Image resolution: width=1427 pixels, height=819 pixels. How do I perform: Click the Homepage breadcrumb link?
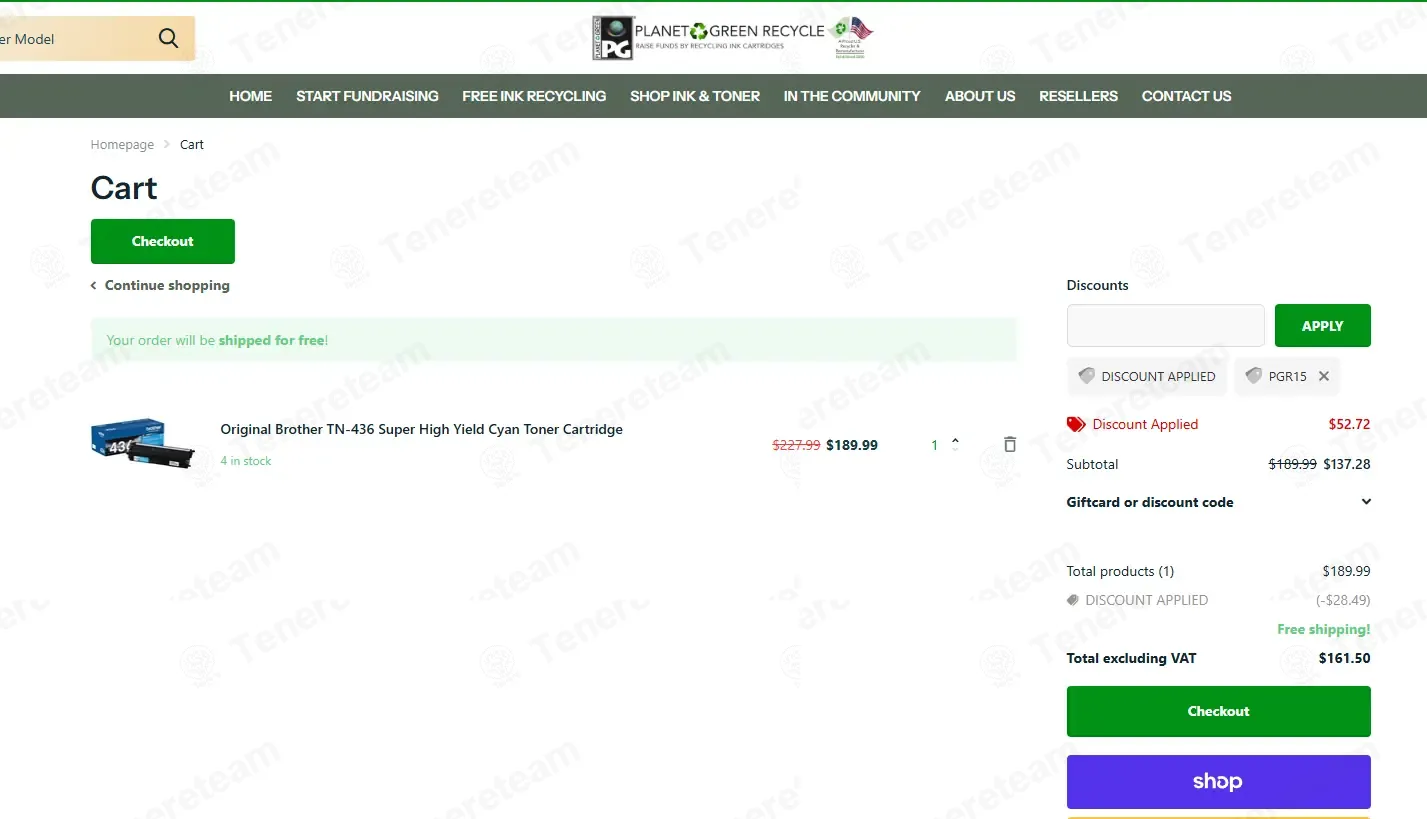point(122,145)
